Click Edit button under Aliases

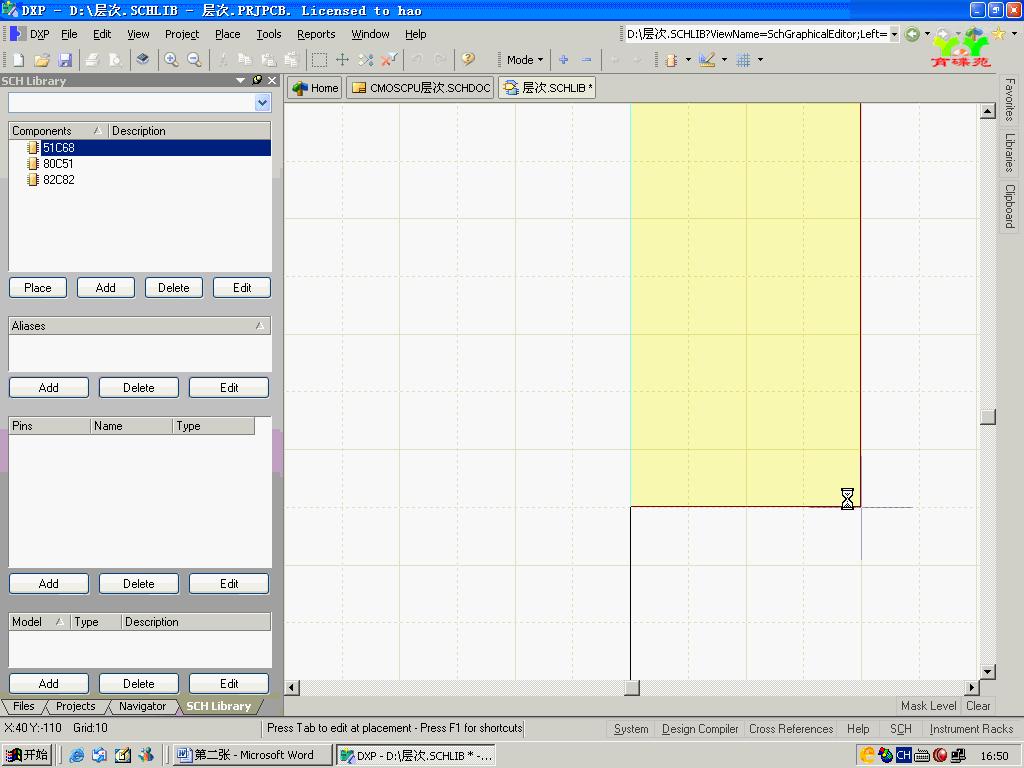coord(229,388)
